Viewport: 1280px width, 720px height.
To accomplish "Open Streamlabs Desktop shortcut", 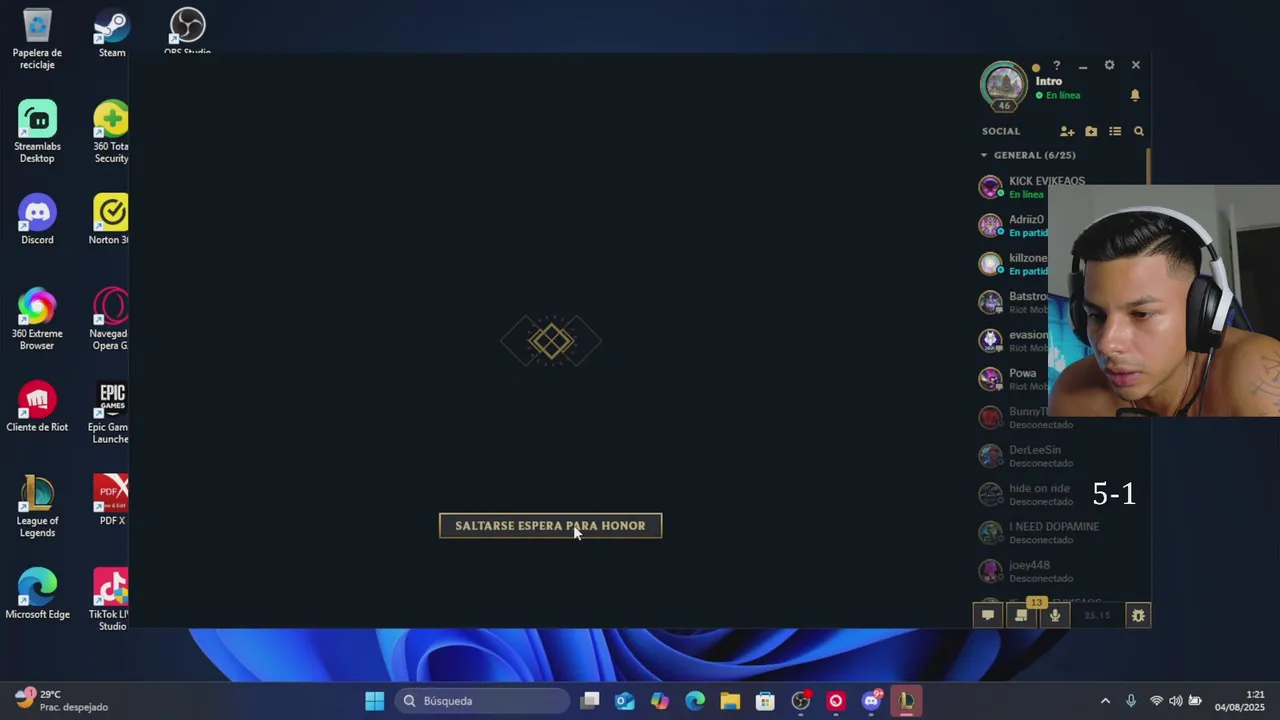I will [x=37, y=132].
